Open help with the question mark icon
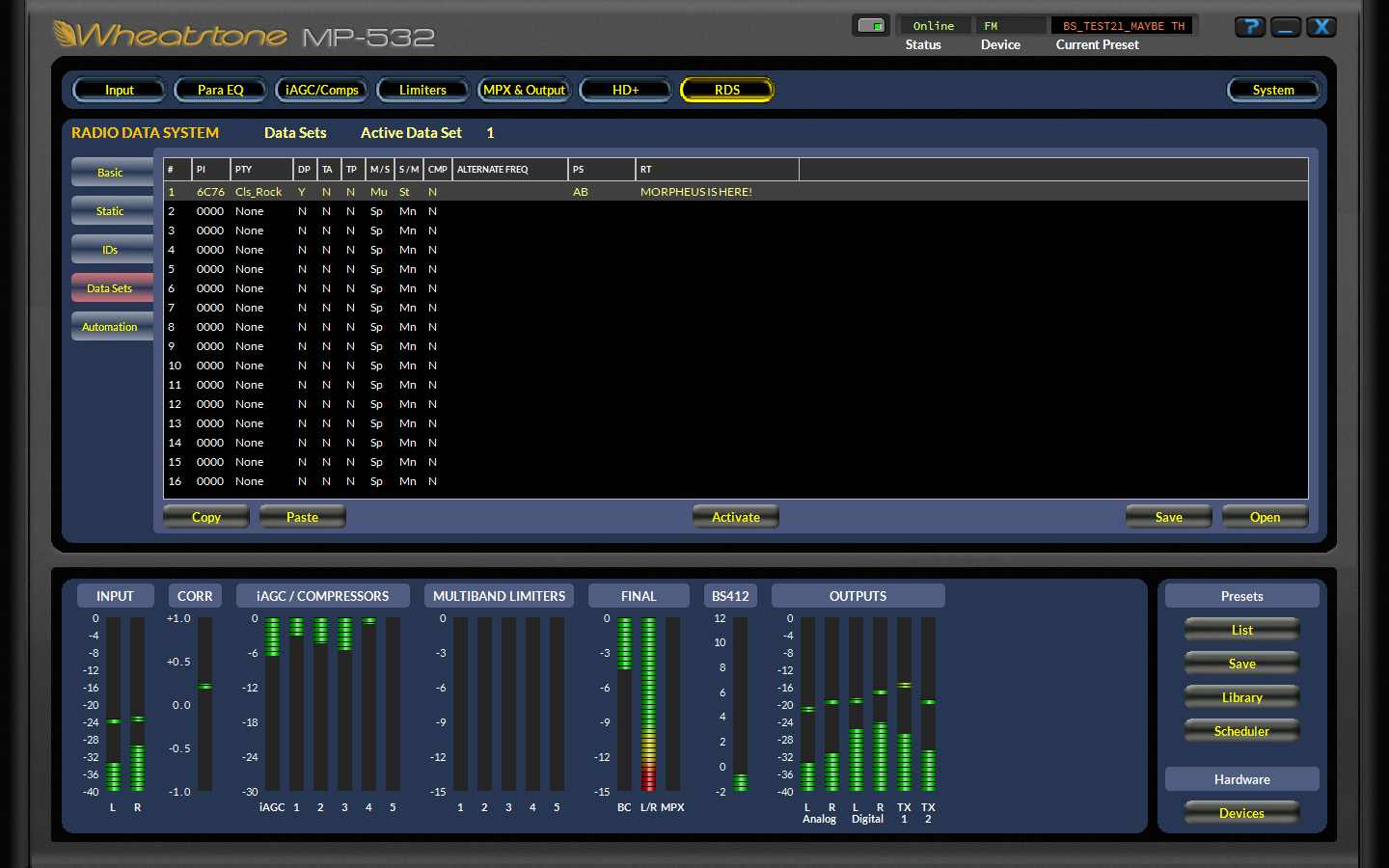Viewport: 1389px width, 868px height. click(1250, 27)
